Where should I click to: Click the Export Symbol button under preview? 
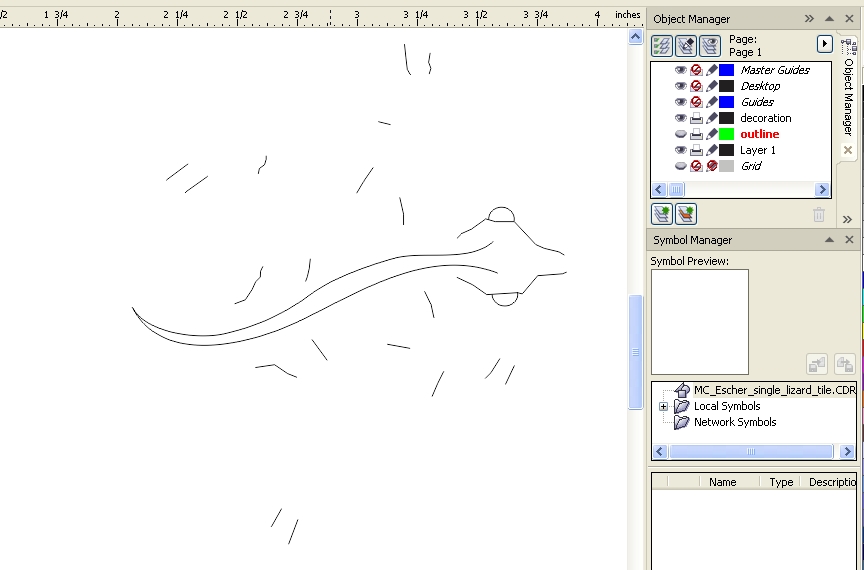(845, 364)
